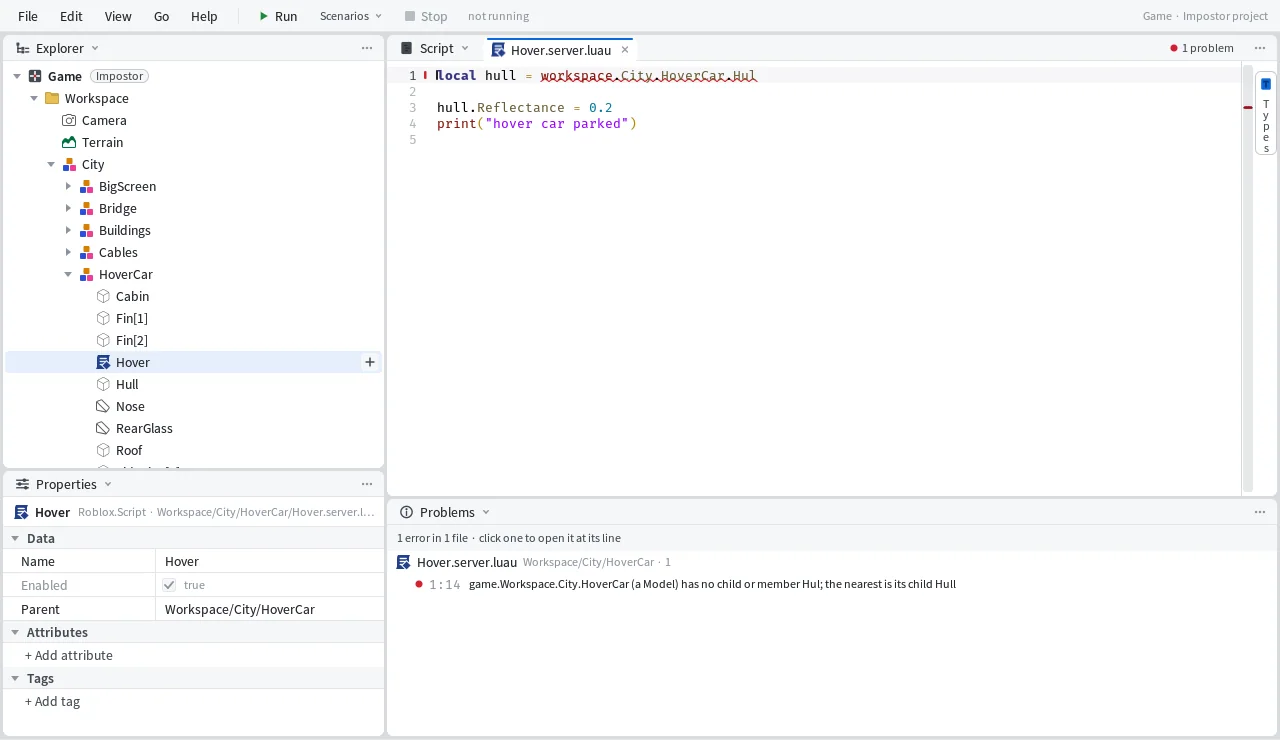The width and height of the screenshot is (1280, 740).
Task: Open the File menu
Action: (28, 16)
